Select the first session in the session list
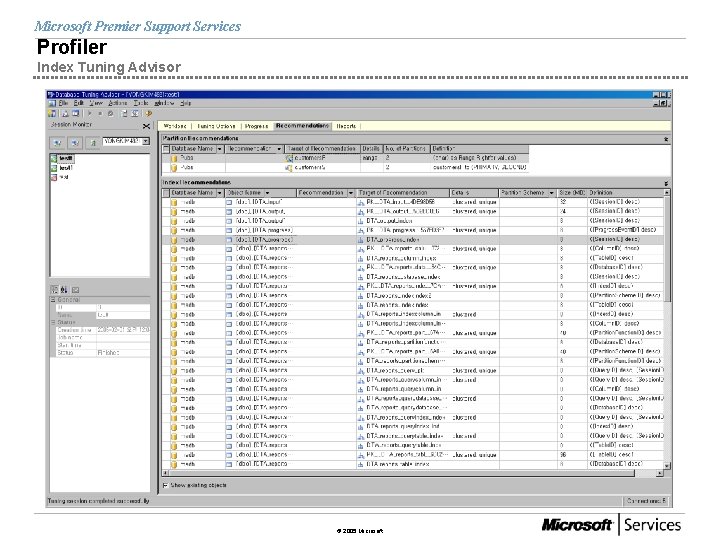This screenshot has height=540, width=720. click(x=62, y=158)
